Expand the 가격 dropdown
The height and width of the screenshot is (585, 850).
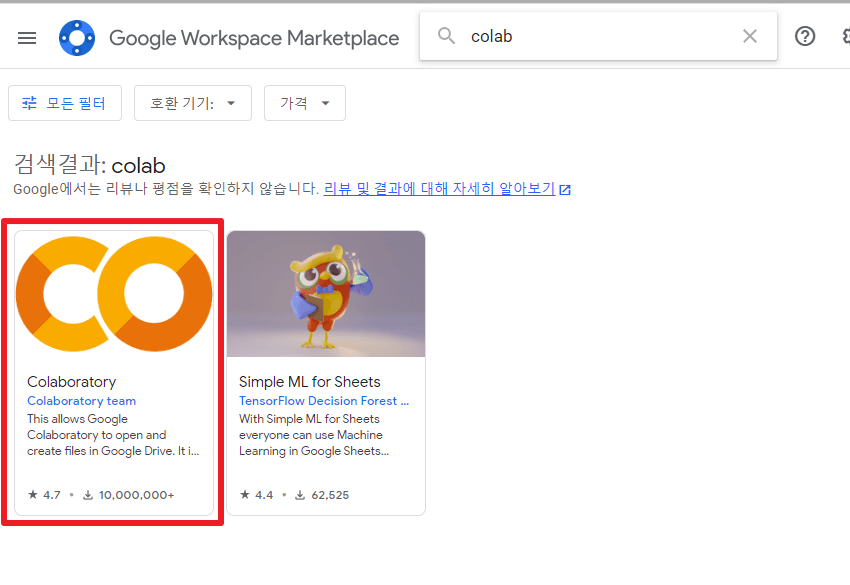[x=305, y=103]
